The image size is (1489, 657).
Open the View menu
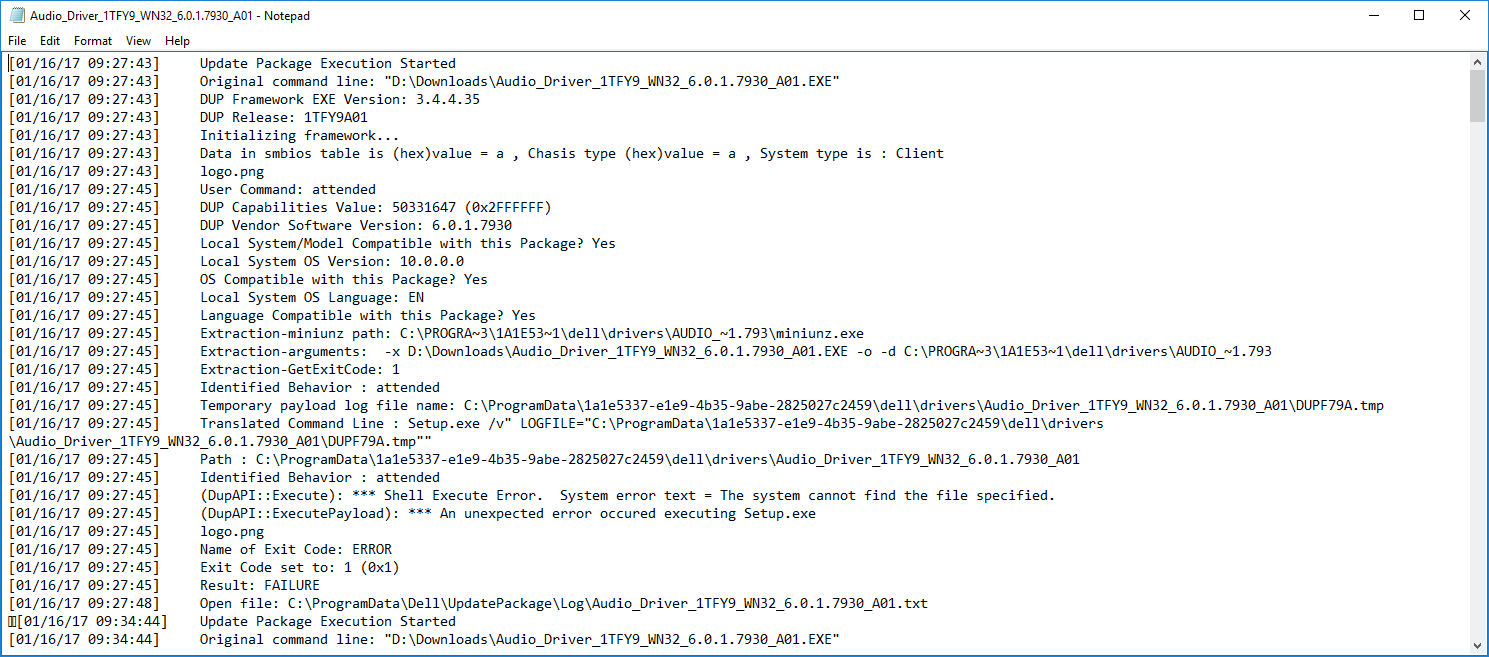pos(138,41)
